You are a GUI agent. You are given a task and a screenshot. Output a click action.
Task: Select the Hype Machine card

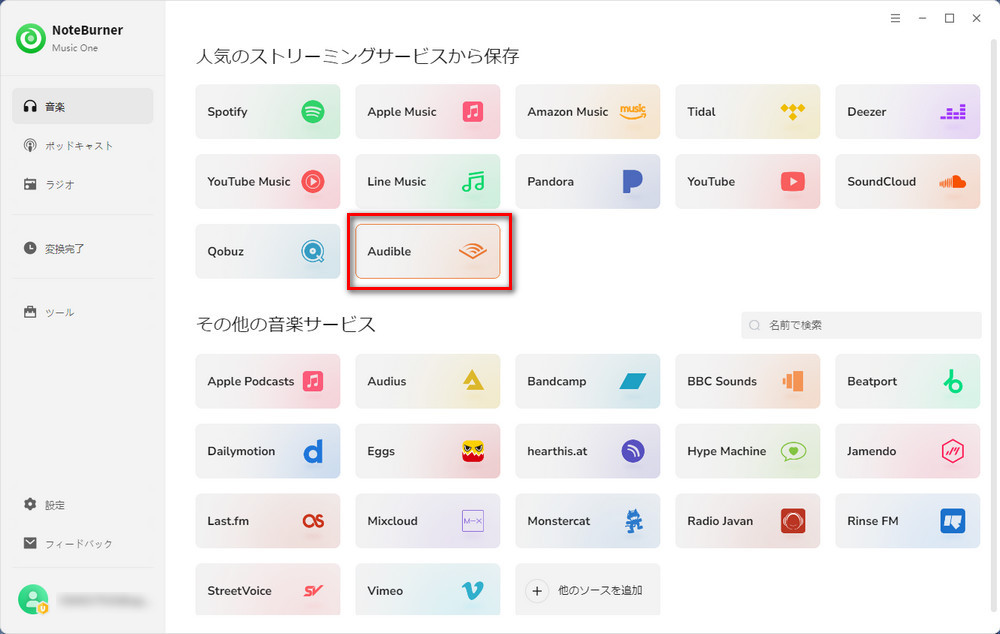click(747, 451)
